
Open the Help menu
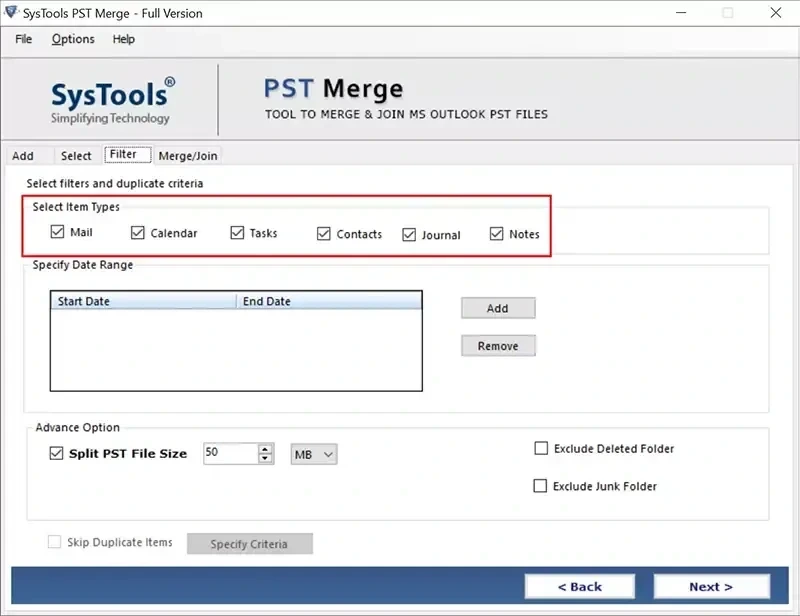click(x=123, y=39)
